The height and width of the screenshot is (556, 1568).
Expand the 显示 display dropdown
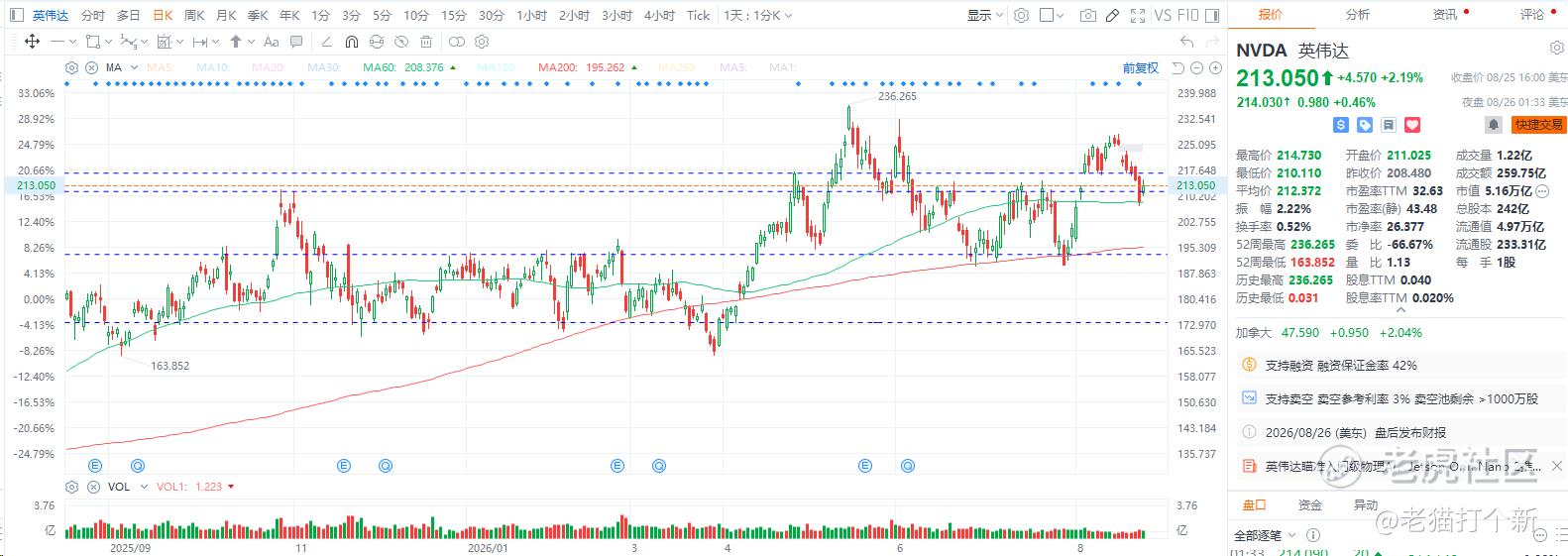point(985,16)
